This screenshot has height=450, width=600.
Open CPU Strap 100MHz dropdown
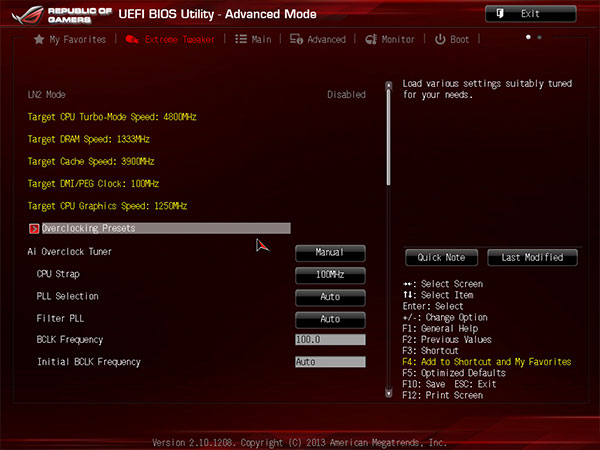coord(330,276)
